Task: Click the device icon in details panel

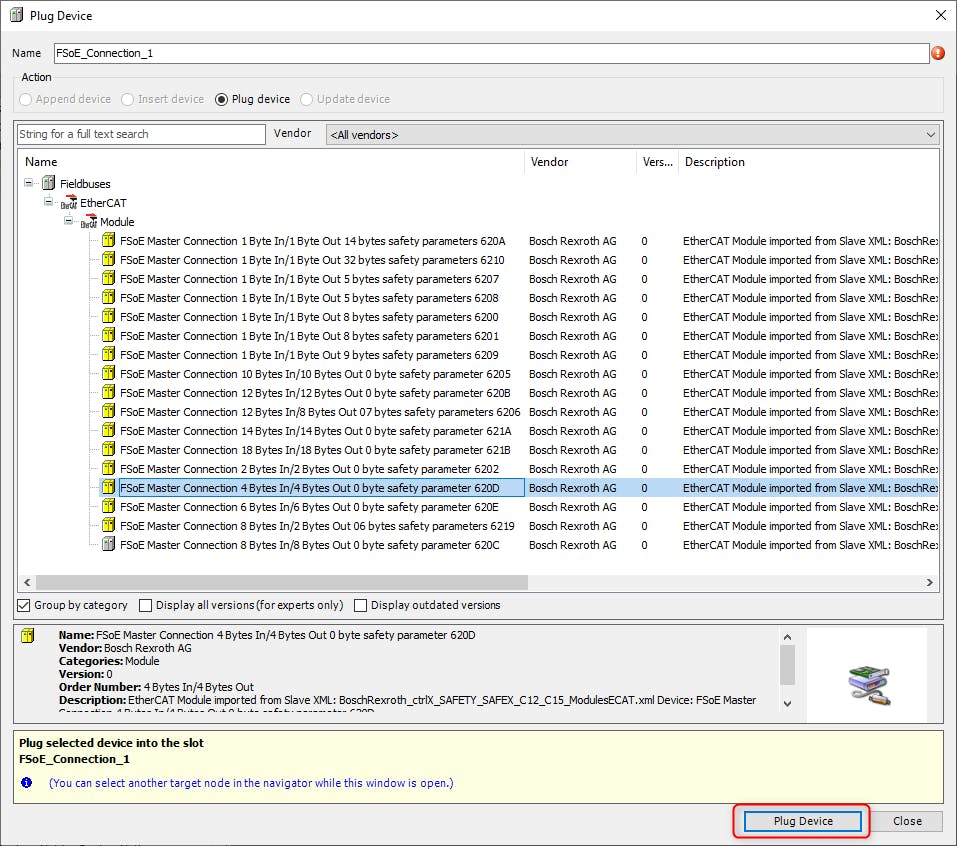Action: point(27,635)
